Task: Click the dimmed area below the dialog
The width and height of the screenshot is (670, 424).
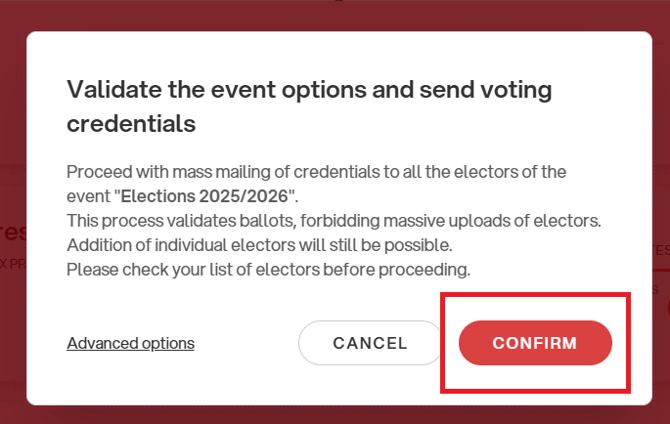Action: (335, 414)
